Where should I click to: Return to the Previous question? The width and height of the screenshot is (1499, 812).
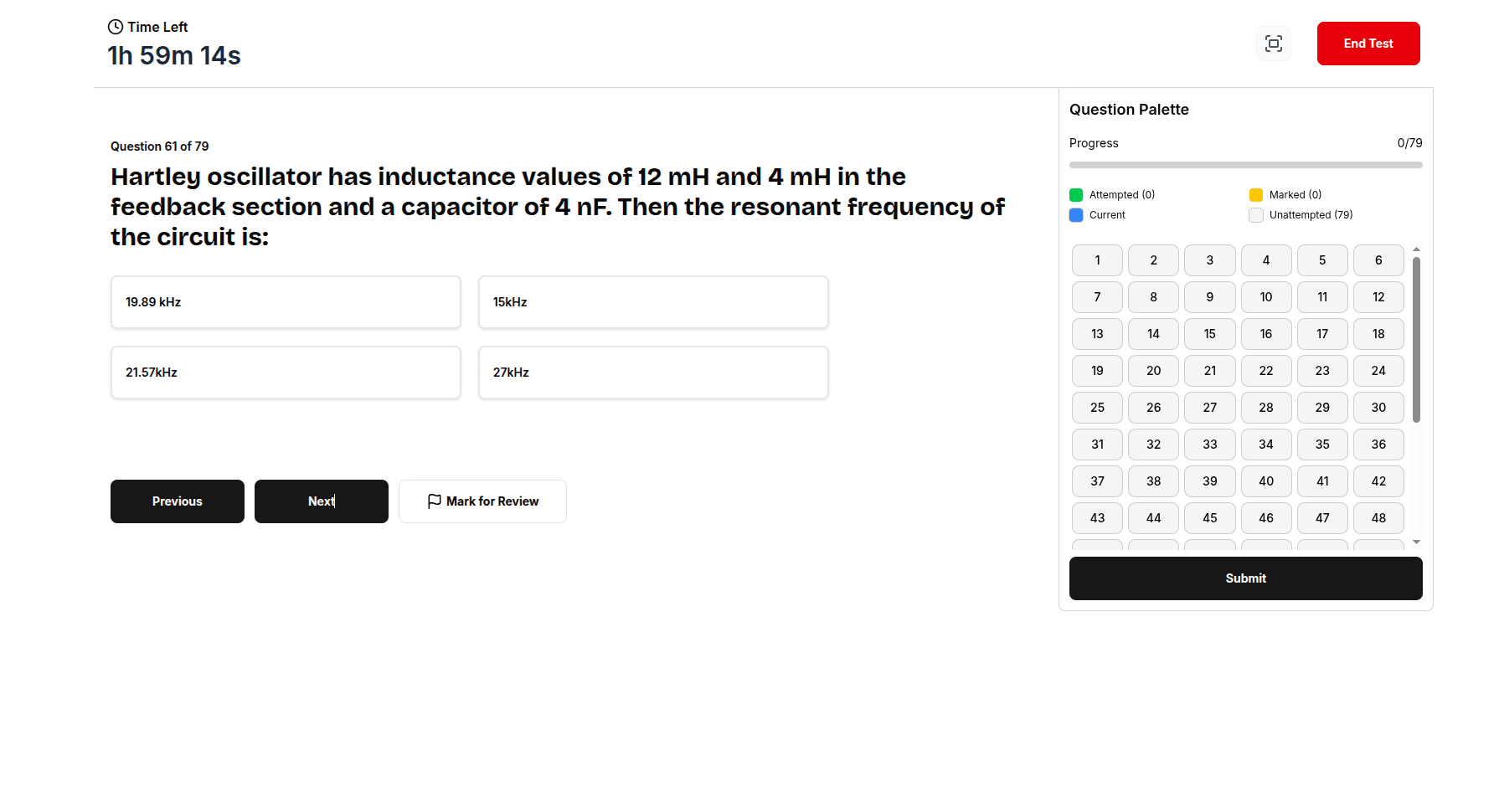(x=178, y=501)
